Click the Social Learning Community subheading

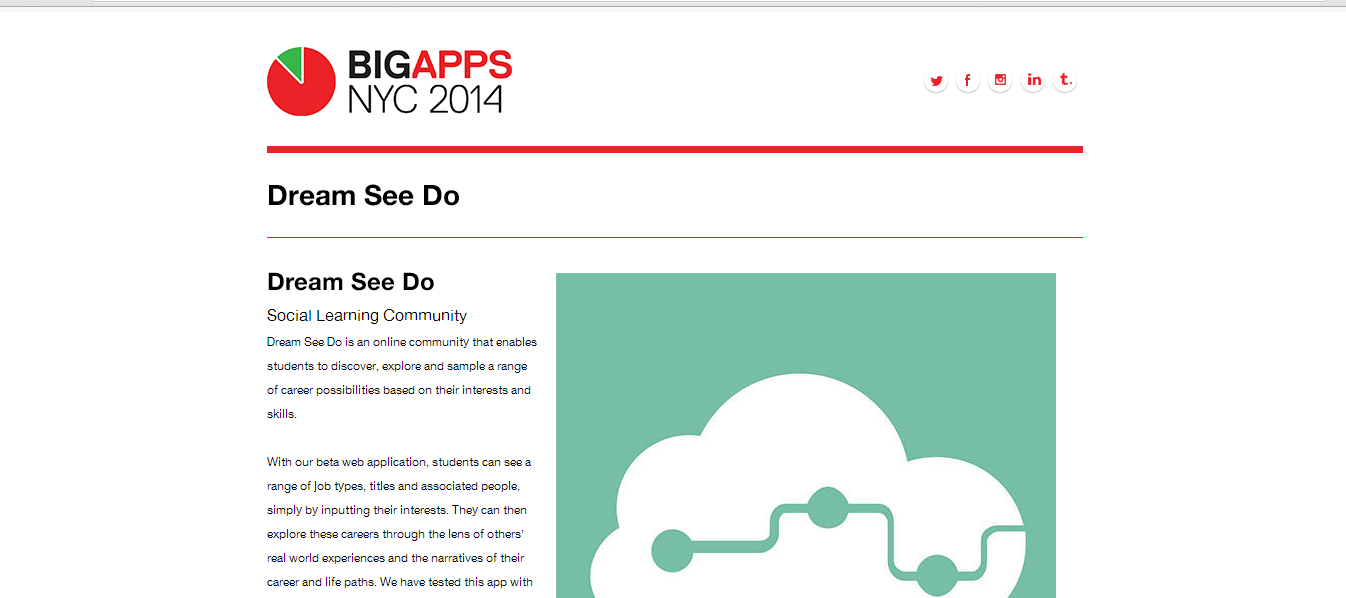pyautogui.click(x=366, y=316)
